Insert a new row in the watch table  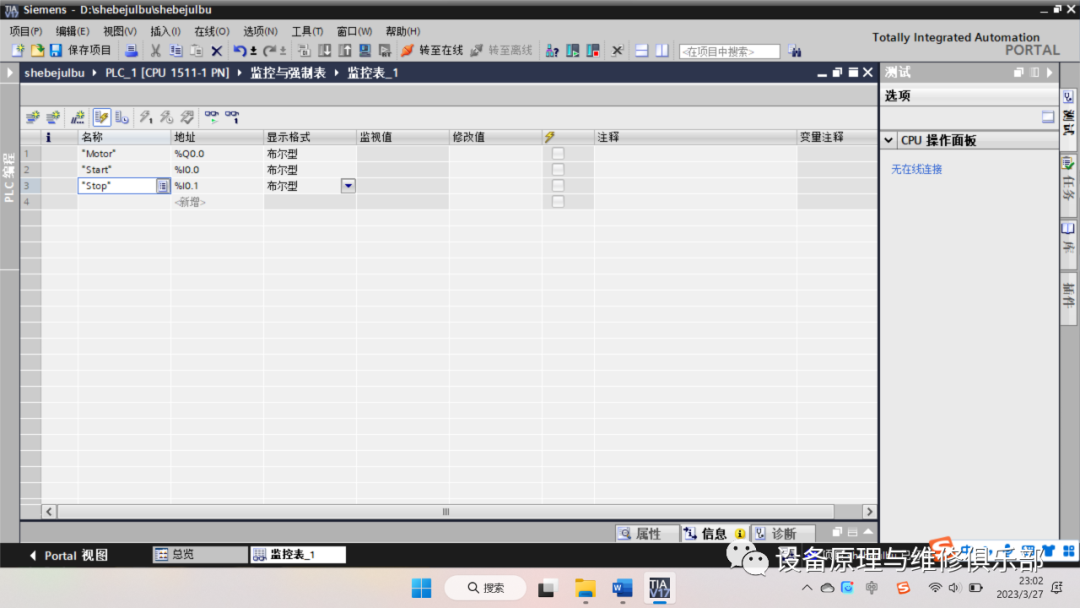30,117
